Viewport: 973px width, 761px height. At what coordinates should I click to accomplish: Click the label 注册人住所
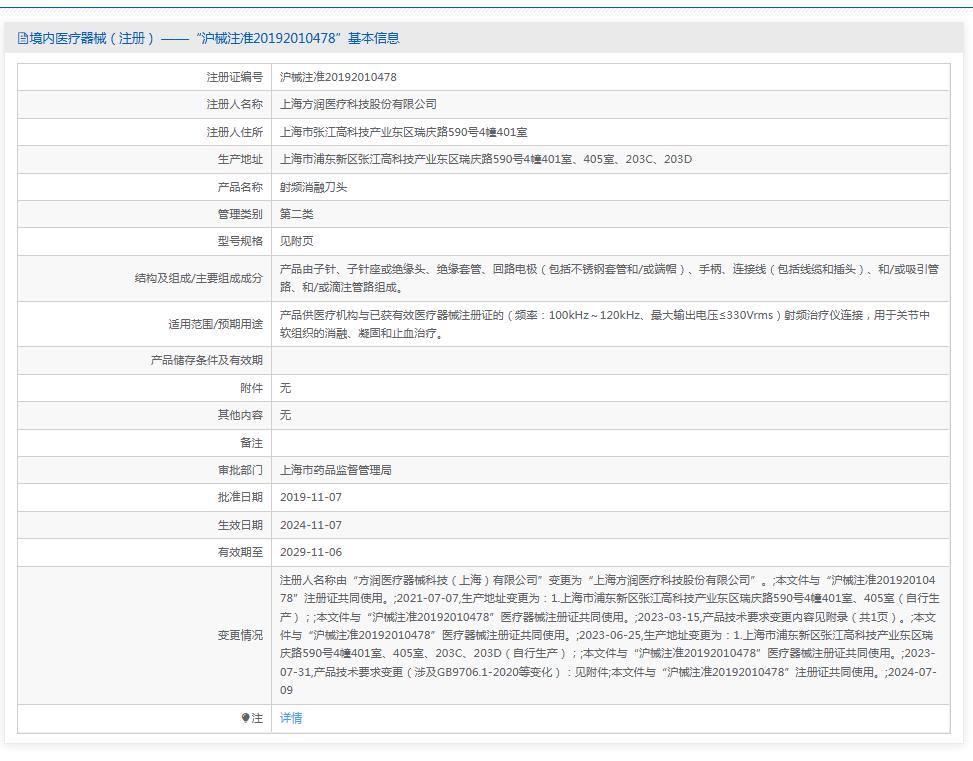click(x=235, y=132)
